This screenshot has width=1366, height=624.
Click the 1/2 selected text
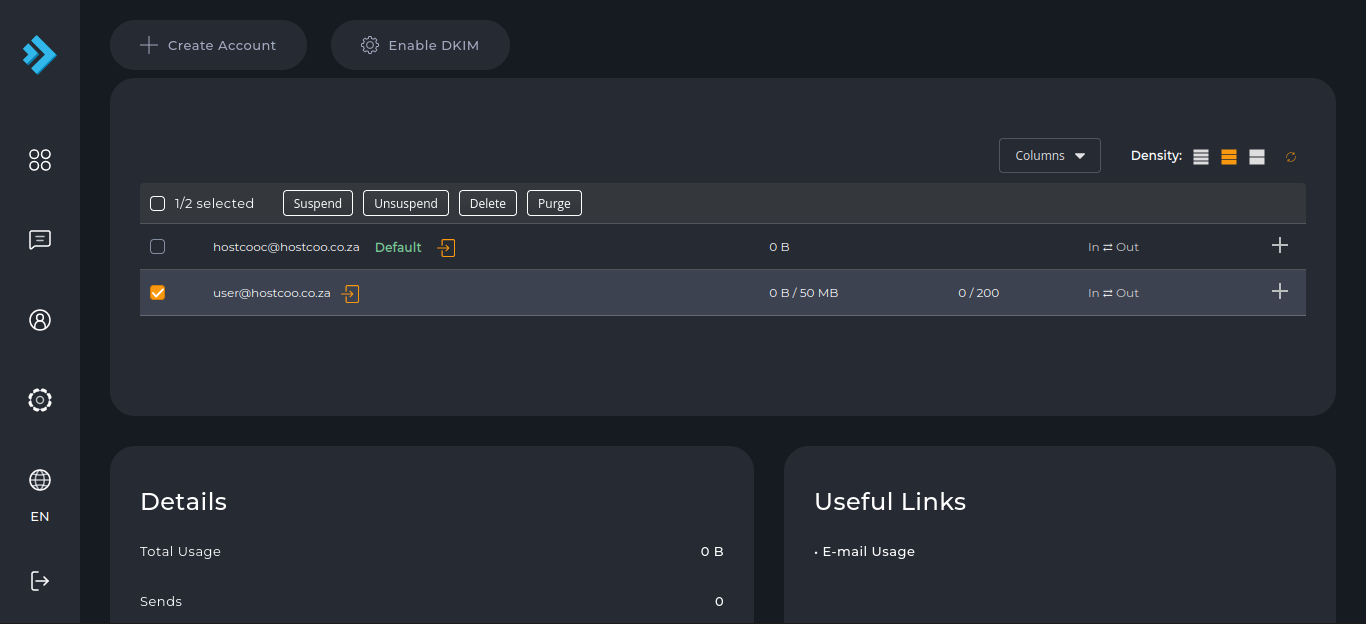[x=214, y=203]
